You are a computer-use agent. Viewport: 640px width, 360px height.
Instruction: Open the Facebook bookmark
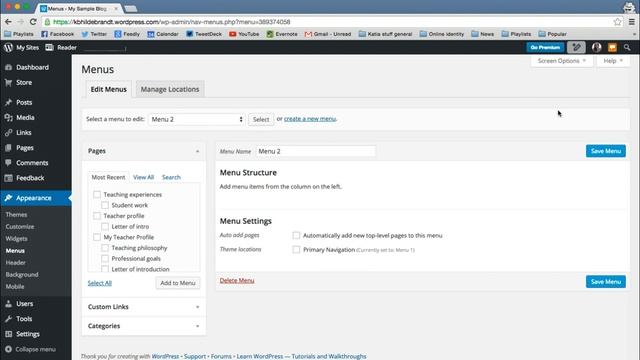(58, 34)
